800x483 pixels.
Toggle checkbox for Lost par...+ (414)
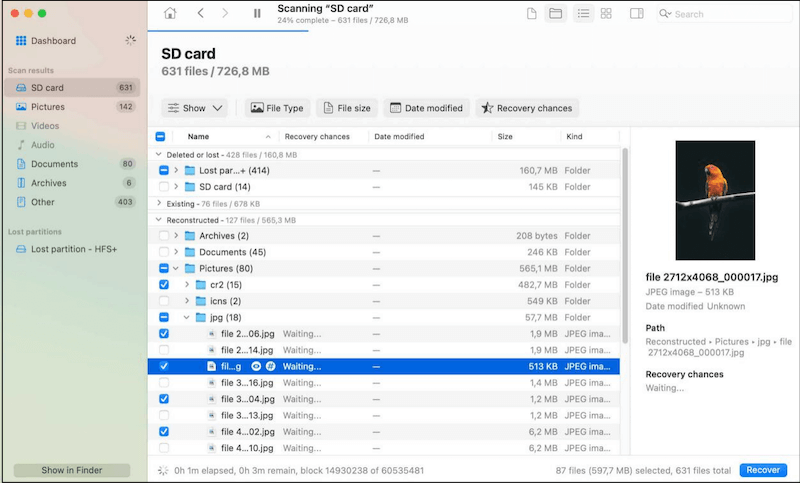point(164,170)
